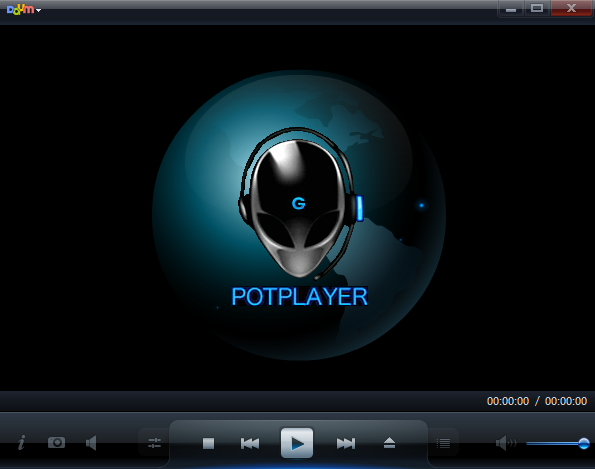Skip to the next track

pyautogui.click(x=346, y=443)
